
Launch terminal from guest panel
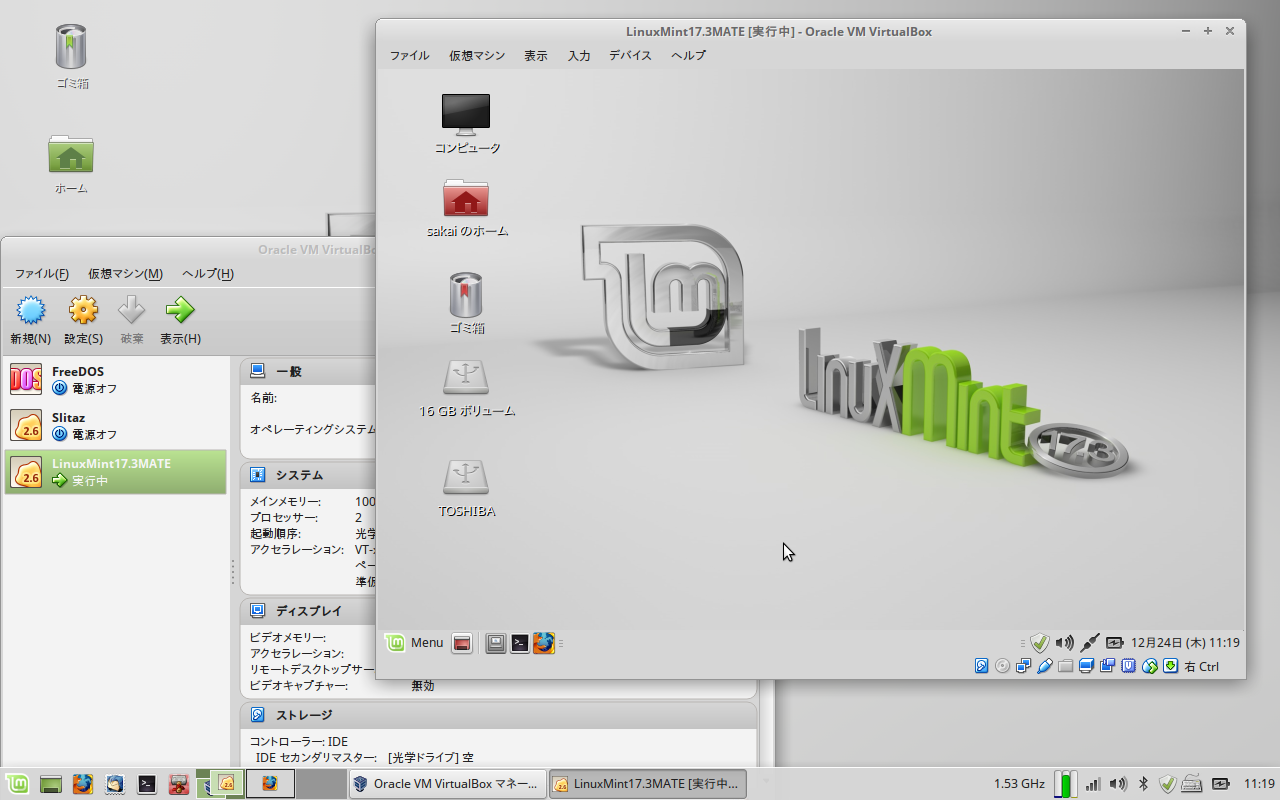tap(520, 643)
